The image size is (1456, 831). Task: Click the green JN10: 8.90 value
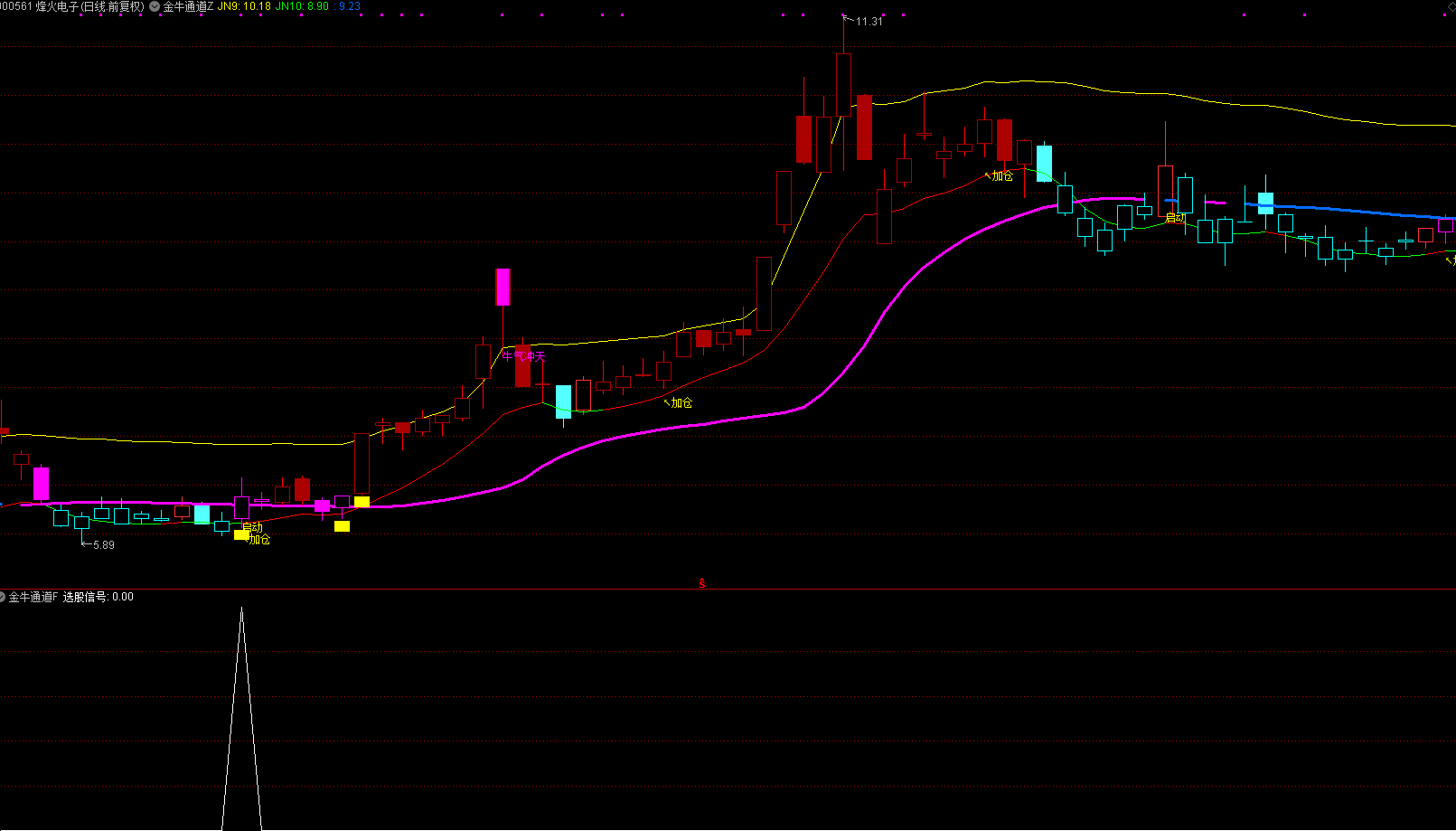[x=302, y=6]
